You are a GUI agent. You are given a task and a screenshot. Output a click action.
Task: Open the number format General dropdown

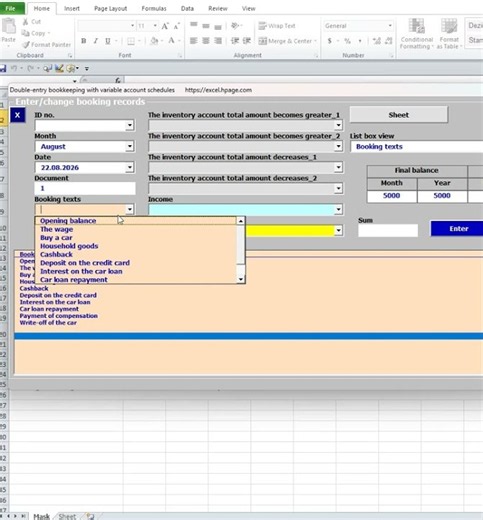tap(390, 26)
